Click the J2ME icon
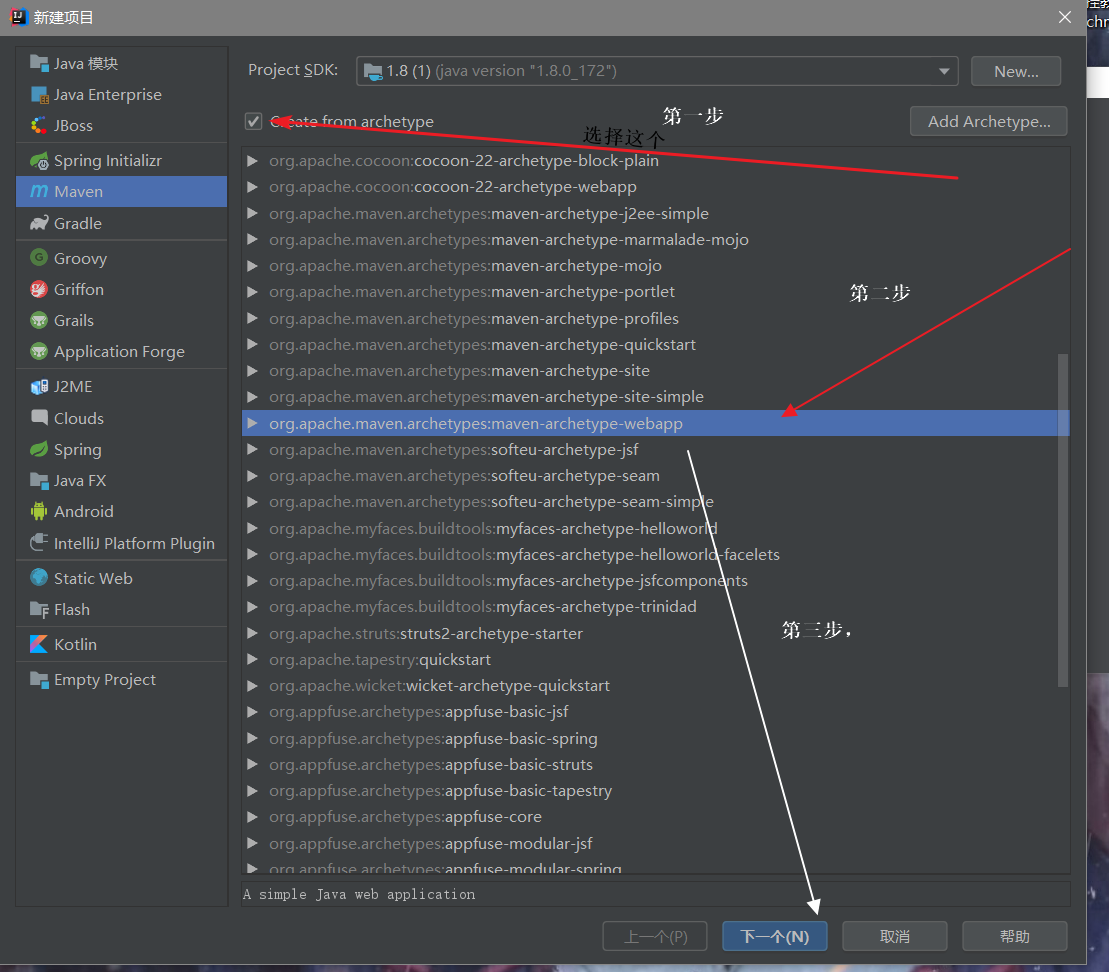The height and width of the screenshot is (972, 1109). point(39,387)
